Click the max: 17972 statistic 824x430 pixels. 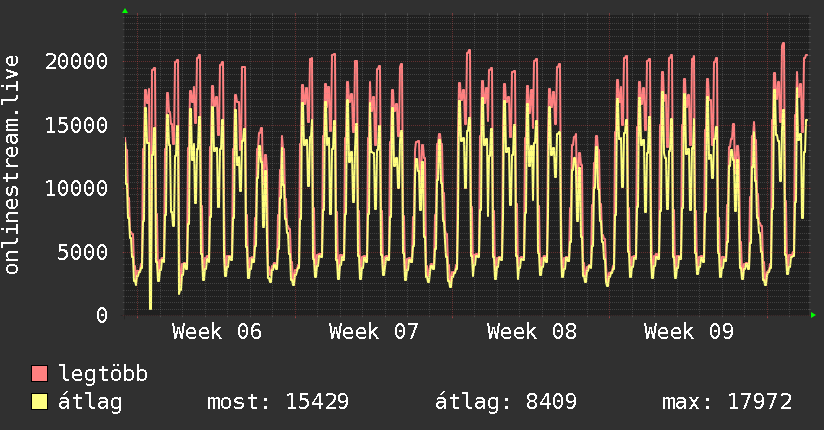[727, 402]
